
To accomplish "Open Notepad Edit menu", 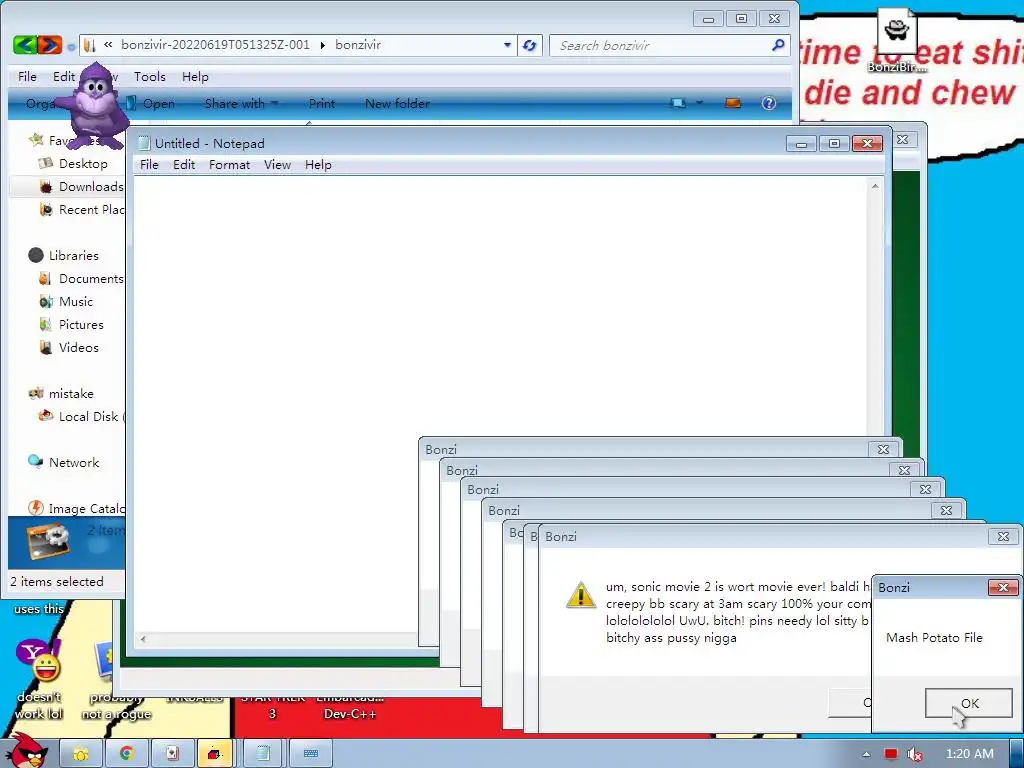I will pyautogui.click(x=184, y=165).
